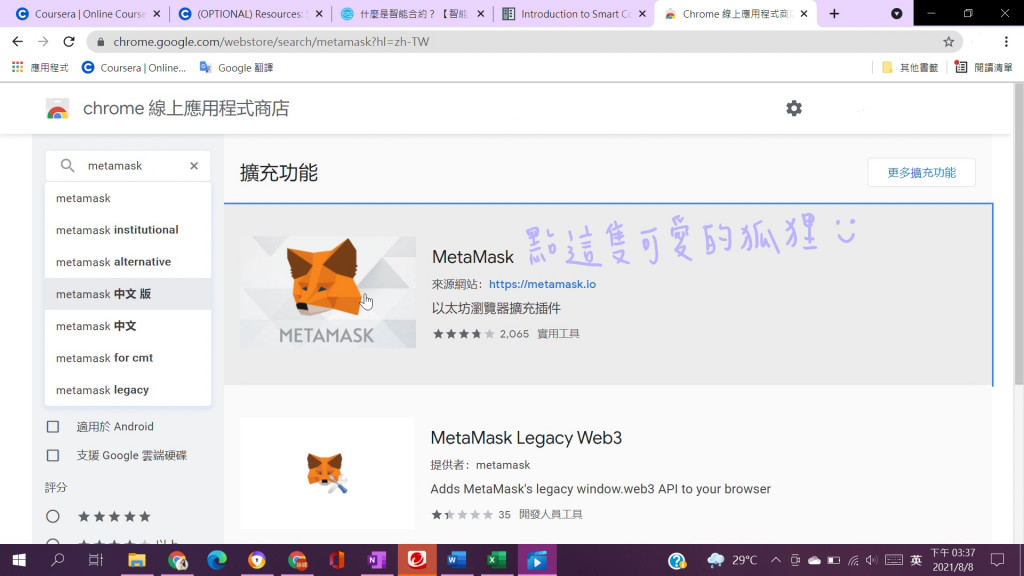Screen dimensions: 1024x576
Task: Select the 'metamask institutional' suggestion
Action: tap(128, 230)
